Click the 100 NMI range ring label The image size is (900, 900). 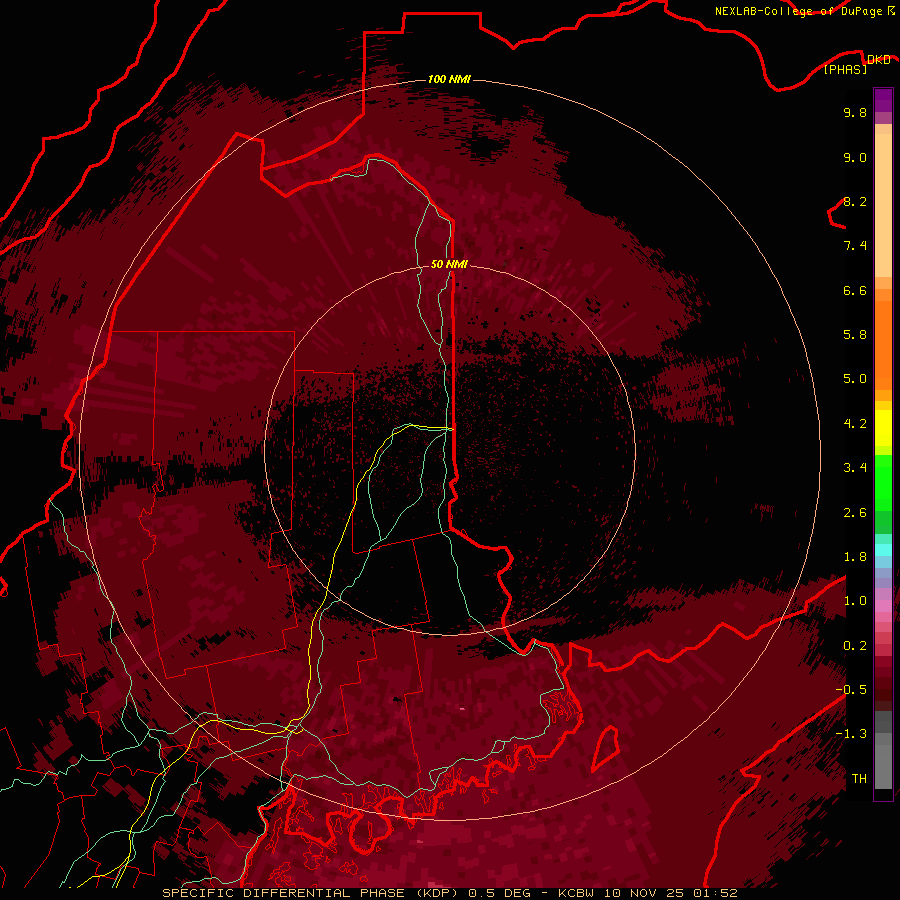click(x=449, y=79)
